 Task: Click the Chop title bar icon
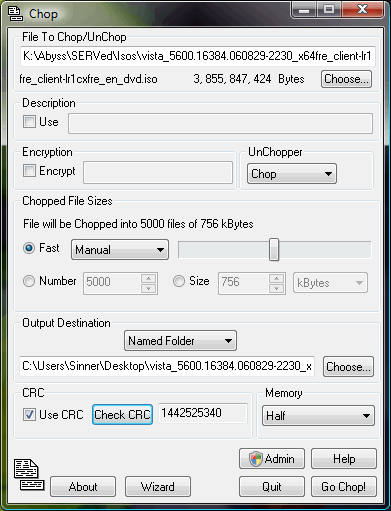click(x=15, y=14)
